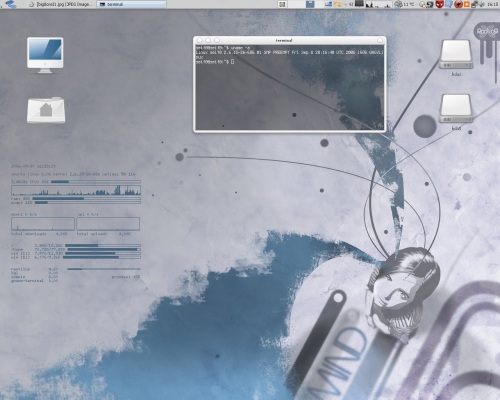Click the terminal window title bar
The image size is (500, 400).
[x=289, y=40]
